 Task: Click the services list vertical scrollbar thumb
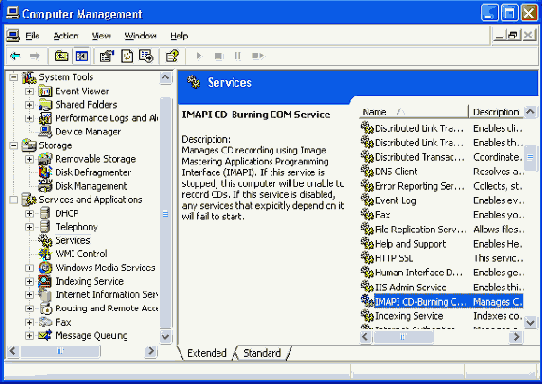(530, 157)
